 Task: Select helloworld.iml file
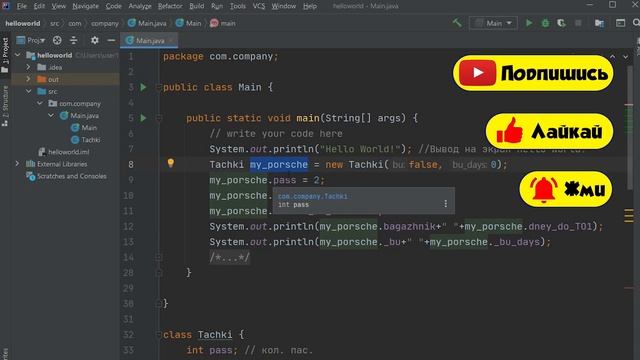[x=64, y=152]
